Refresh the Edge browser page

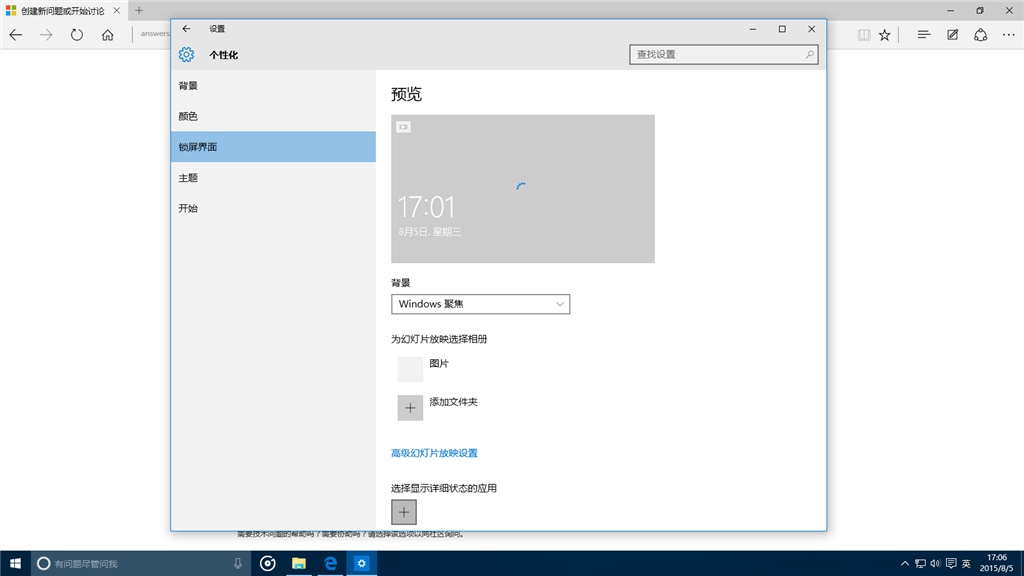(77, 35)
